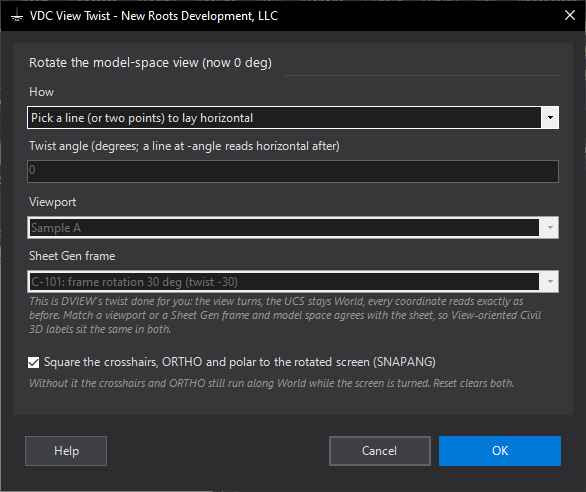Click the 'Viewport' label
Viewport: 586px width, 492px height.
click(53, 202)
